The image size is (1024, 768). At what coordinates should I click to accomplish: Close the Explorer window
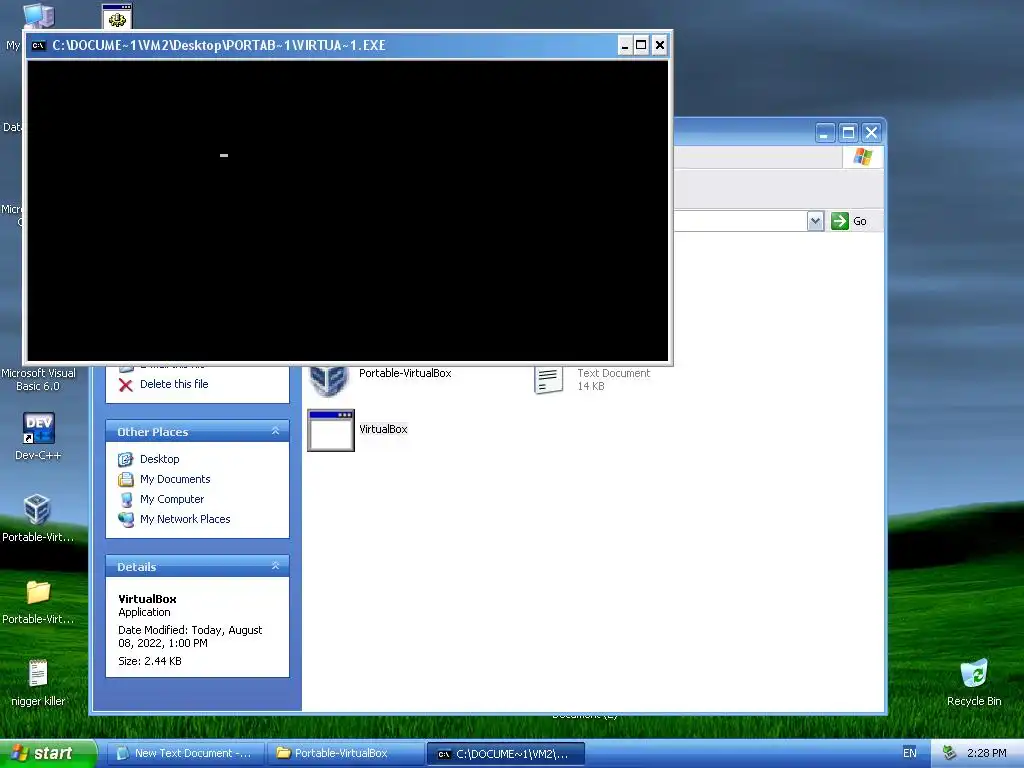tap(872, 133)
